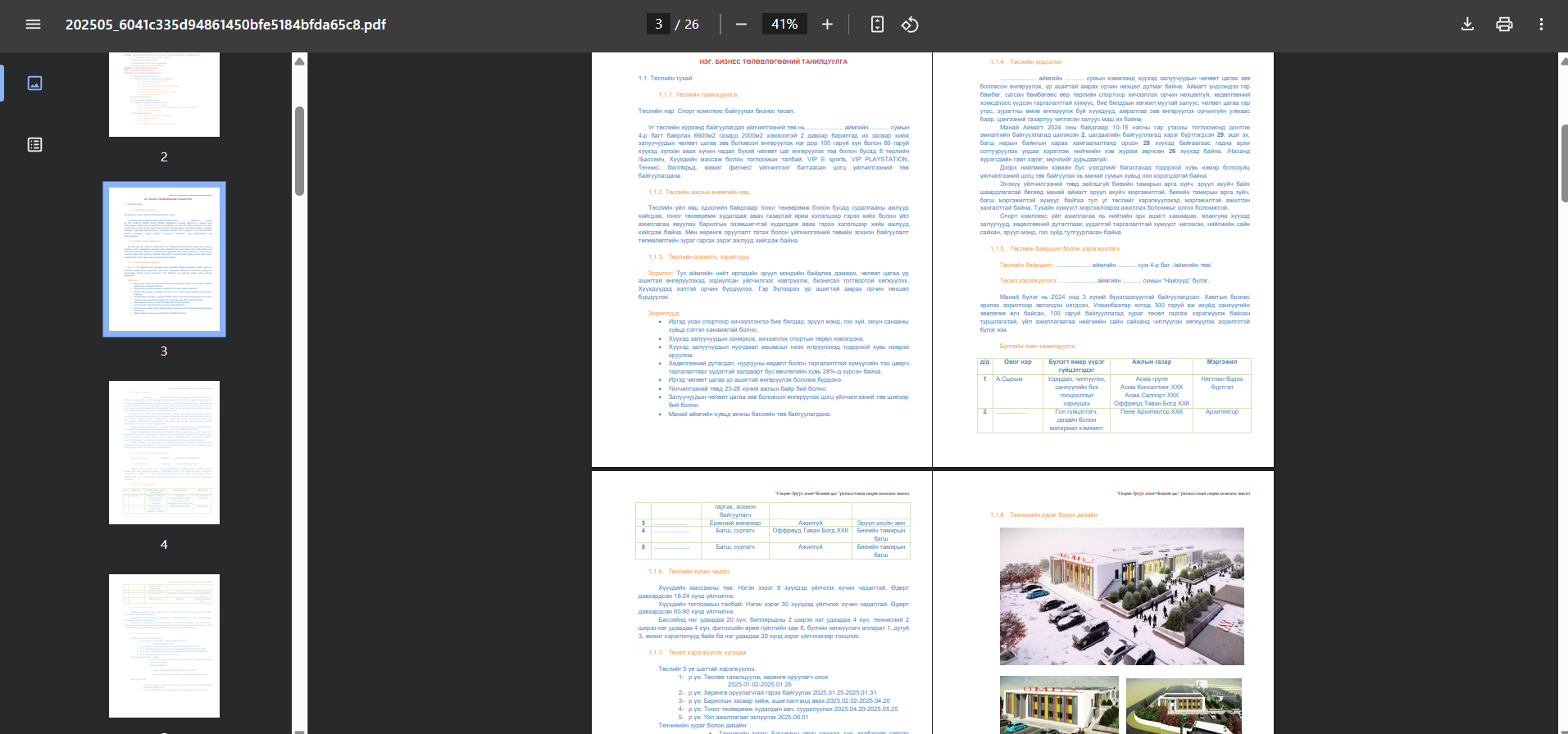Click the main document vertical scrollbar
This screenshot has width=1568, height=734.
pos(1563,164)
